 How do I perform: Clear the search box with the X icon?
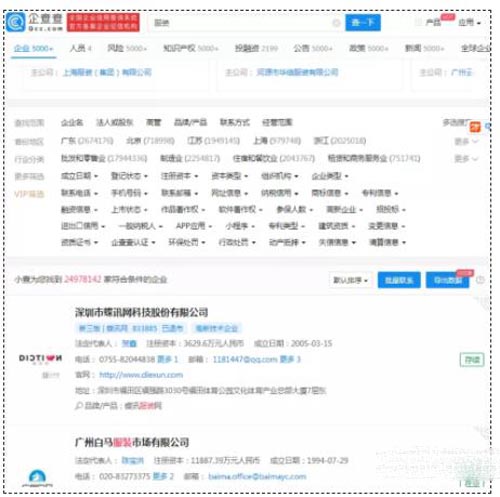click(336, 23)
